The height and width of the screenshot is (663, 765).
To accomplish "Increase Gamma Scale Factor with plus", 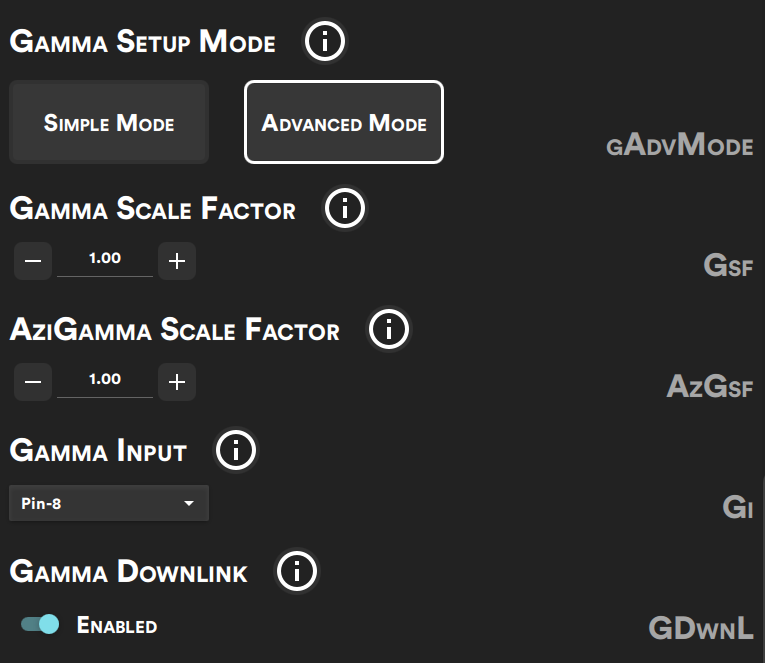I will (x=177, y=261).
